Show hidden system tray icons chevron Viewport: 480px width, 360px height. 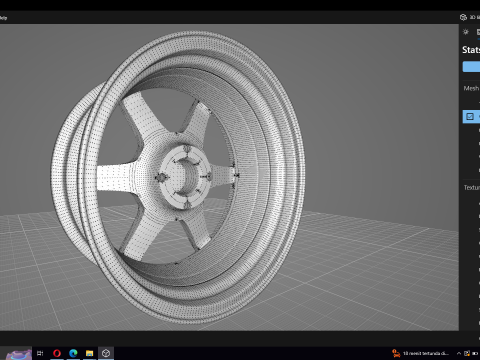[459, 353]
